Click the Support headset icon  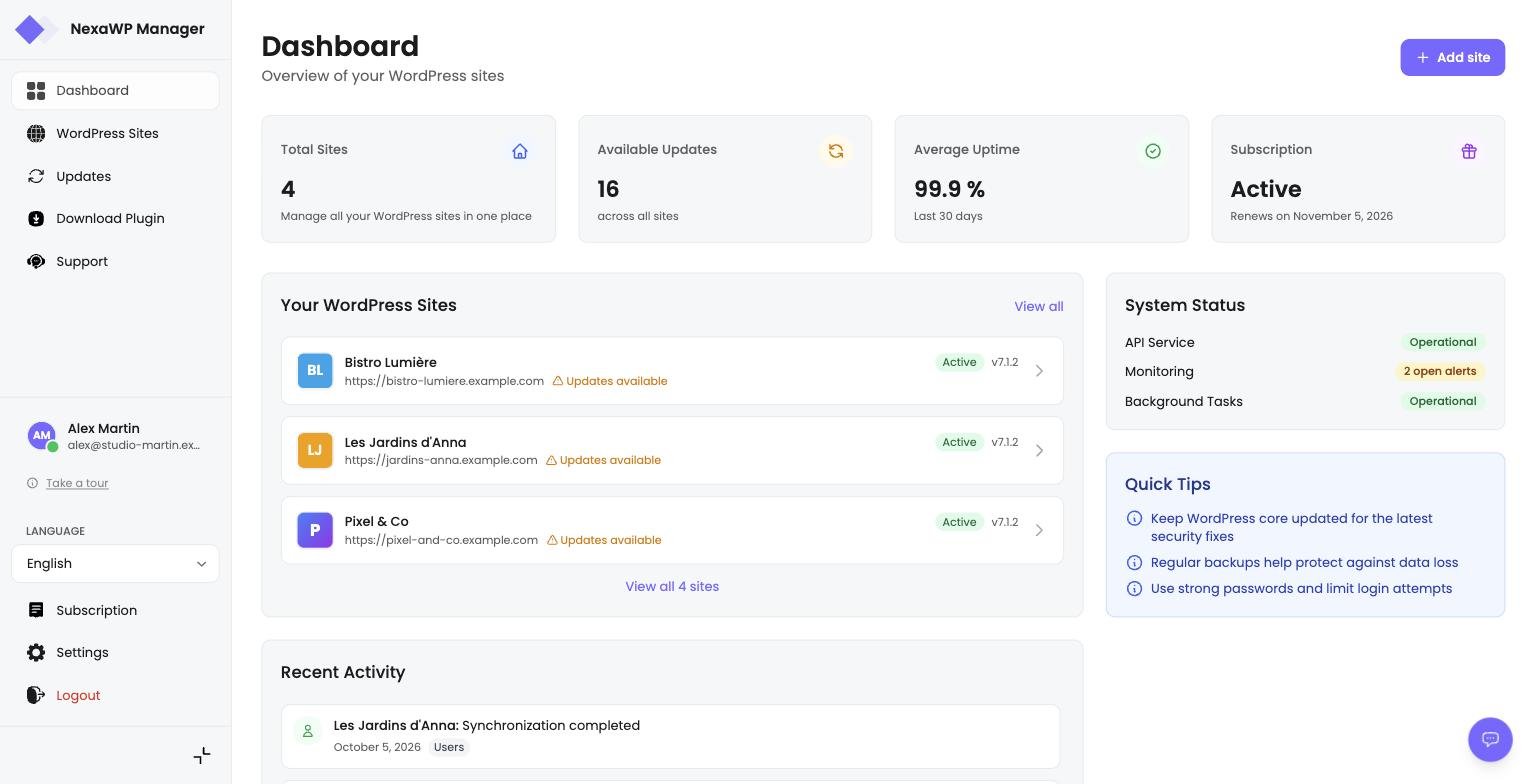tap(36, 262)
